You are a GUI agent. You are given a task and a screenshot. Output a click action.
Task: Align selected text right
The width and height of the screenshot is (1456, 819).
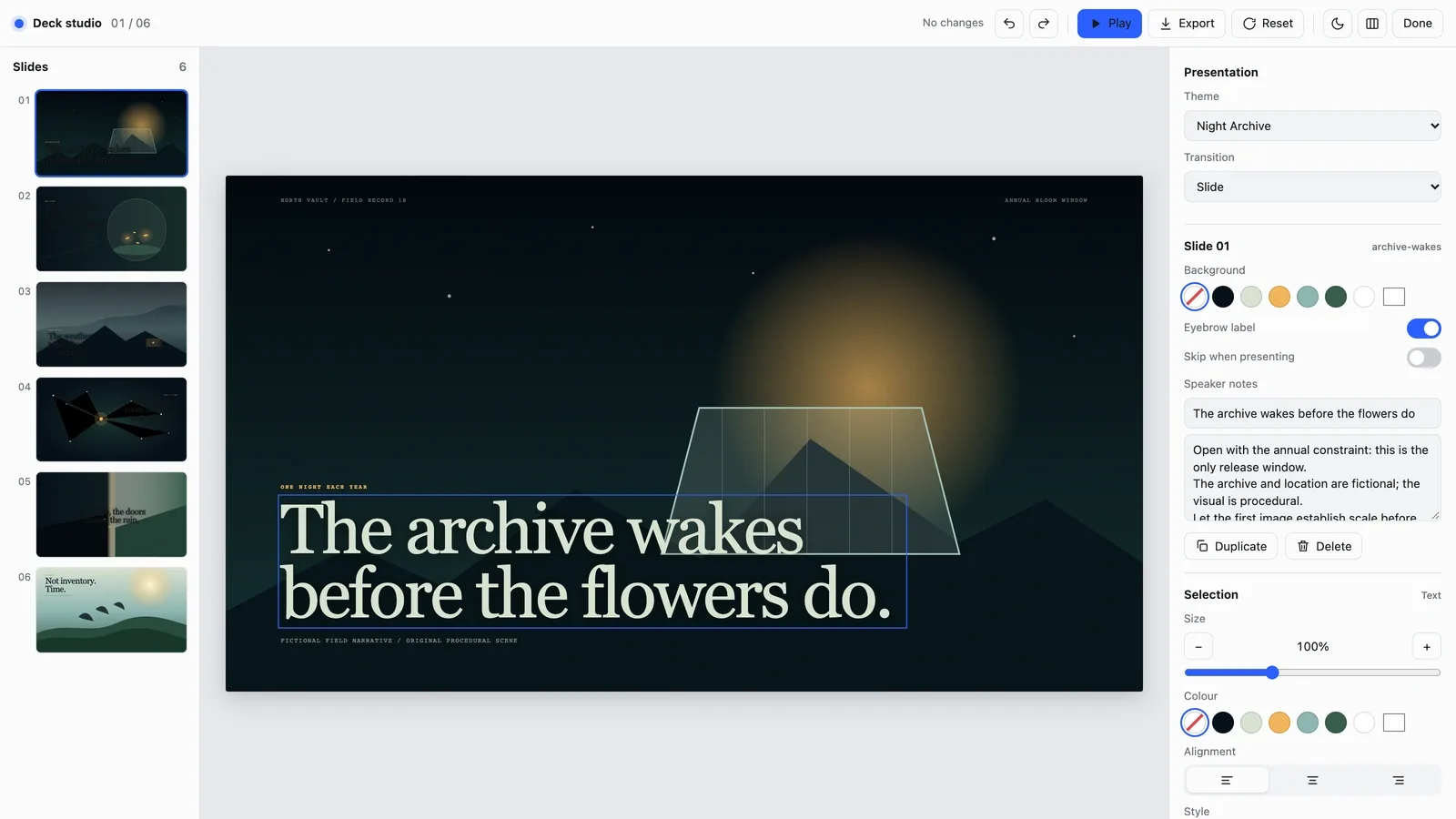(x=1399, y=781)
